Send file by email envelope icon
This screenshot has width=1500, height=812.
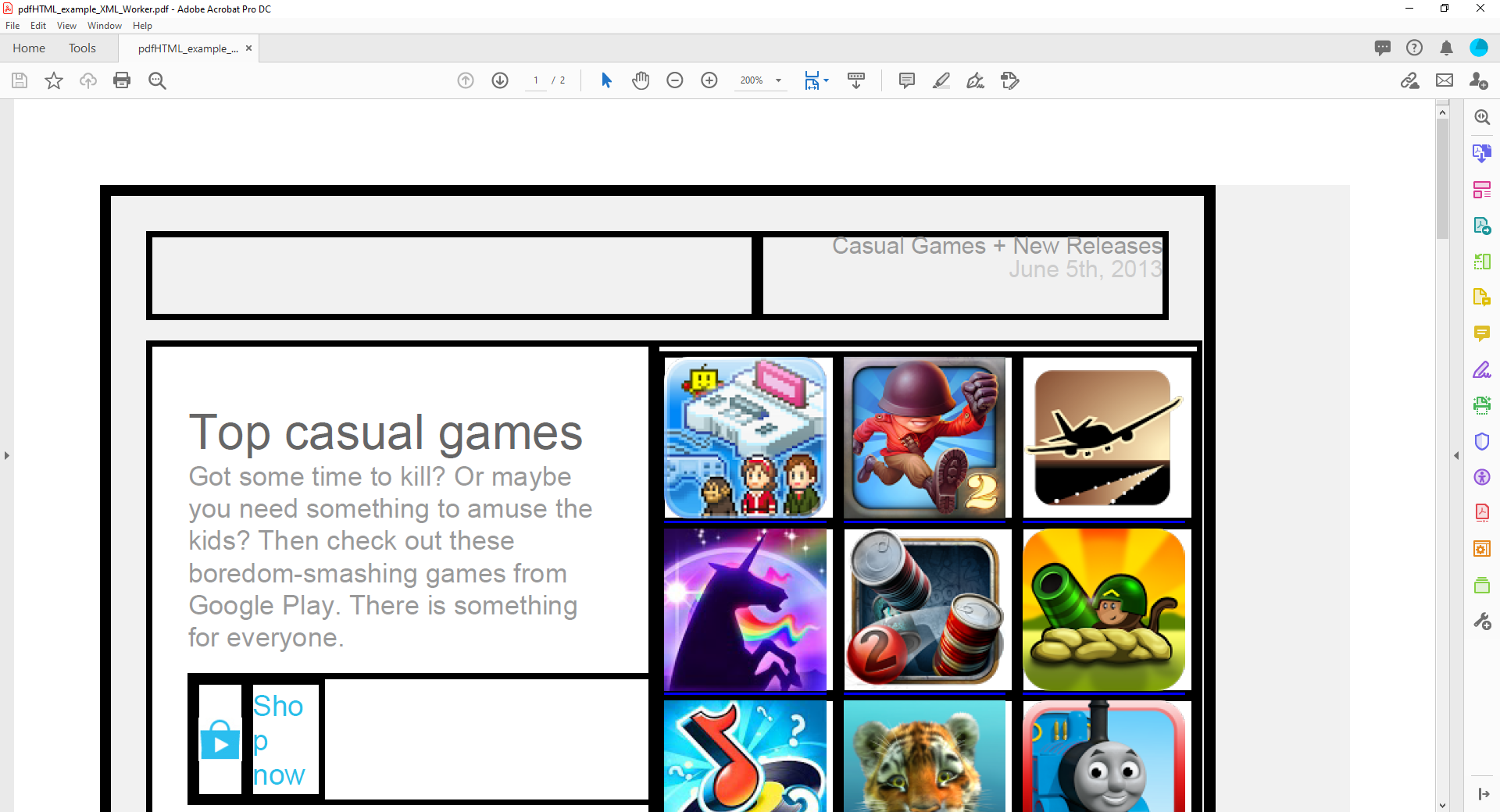coord(1445,80)
